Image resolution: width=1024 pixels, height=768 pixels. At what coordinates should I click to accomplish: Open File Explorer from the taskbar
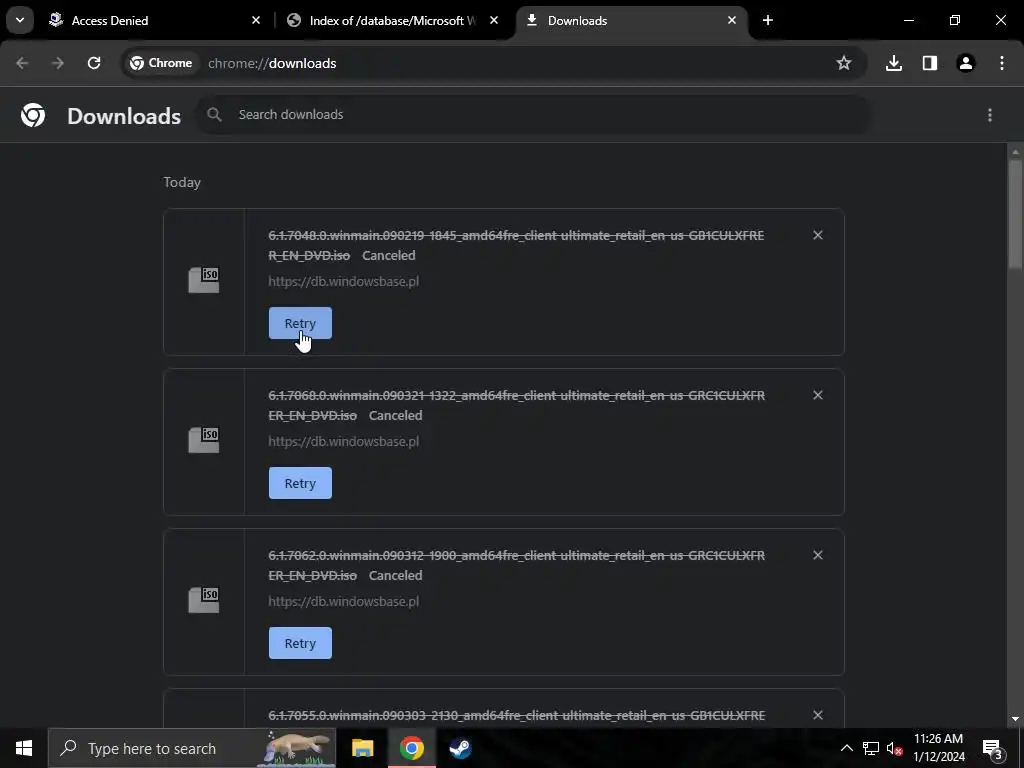pyautogui.click(x=362, y=748)
